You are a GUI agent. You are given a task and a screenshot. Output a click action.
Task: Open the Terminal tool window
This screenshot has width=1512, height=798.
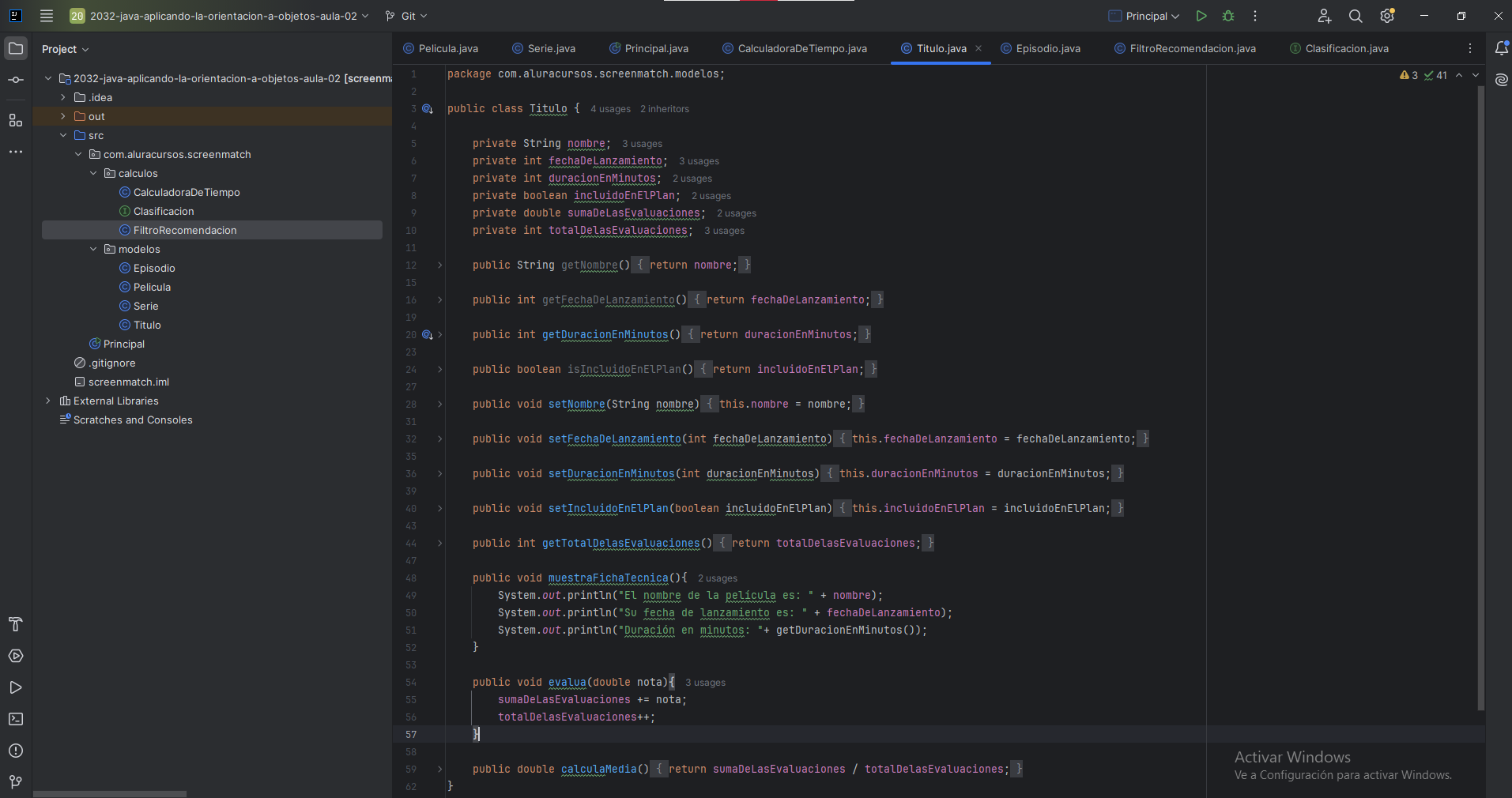point(16,719)
